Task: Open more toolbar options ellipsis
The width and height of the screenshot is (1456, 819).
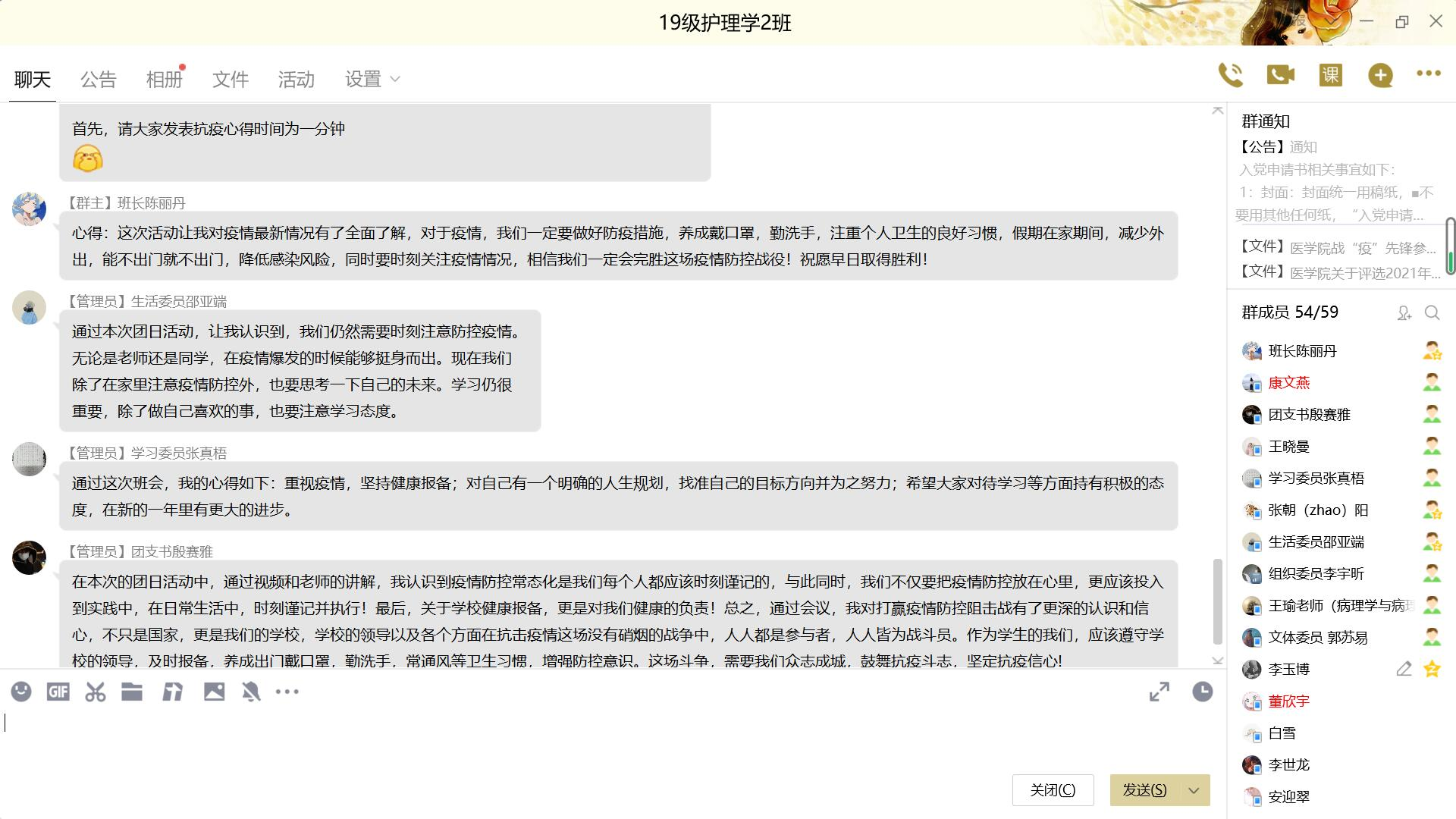Action: point(287,692)
